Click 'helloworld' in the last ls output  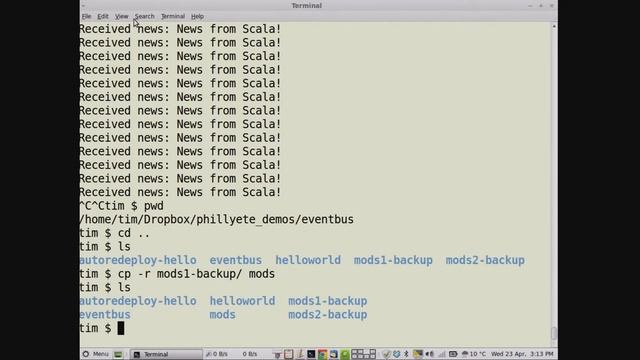pos(242,301)
